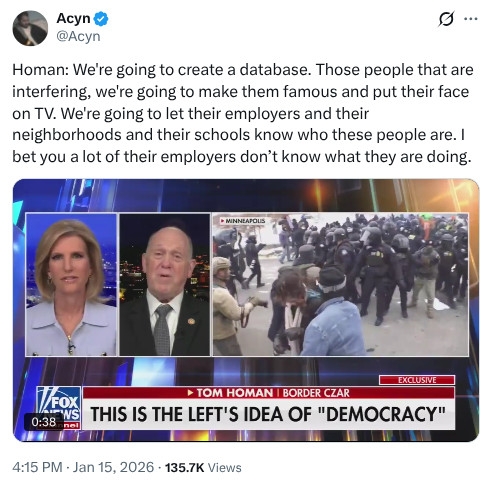Click the red EXCLUSIVE tag in the video
This screenshot has width=484, height=489.
417,380
